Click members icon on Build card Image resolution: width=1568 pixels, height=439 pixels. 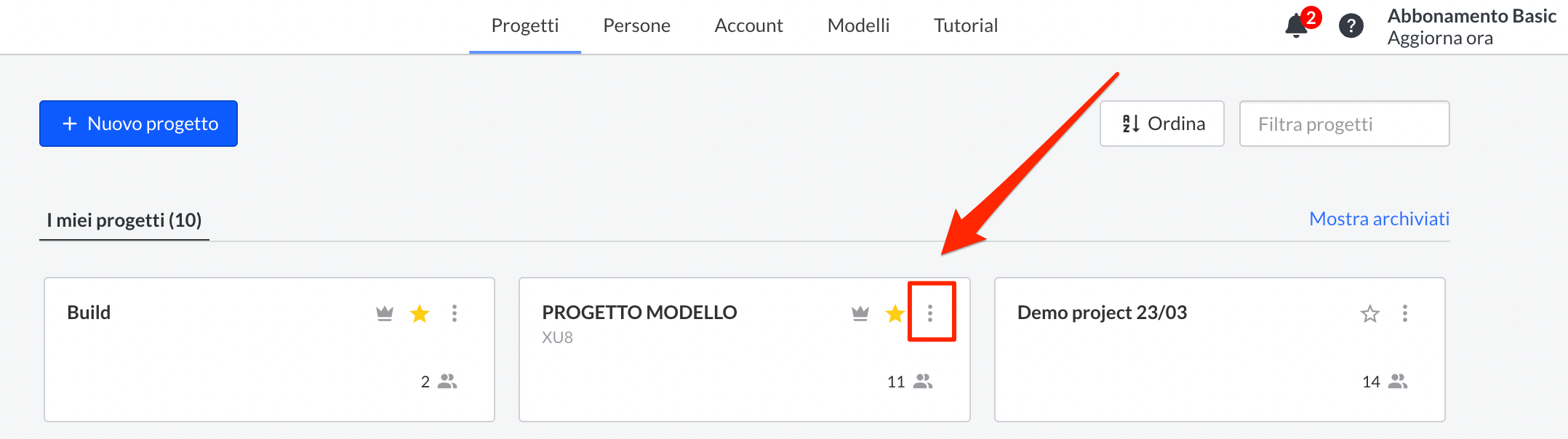pos(447,382)
